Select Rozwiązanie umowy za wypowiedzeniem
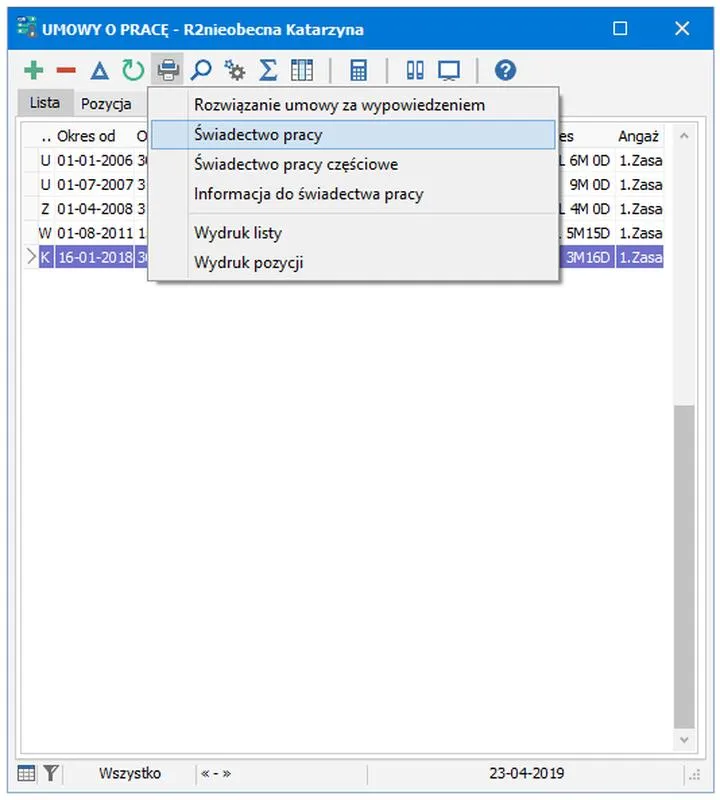 pyautogui.click(x=339, y=105)
